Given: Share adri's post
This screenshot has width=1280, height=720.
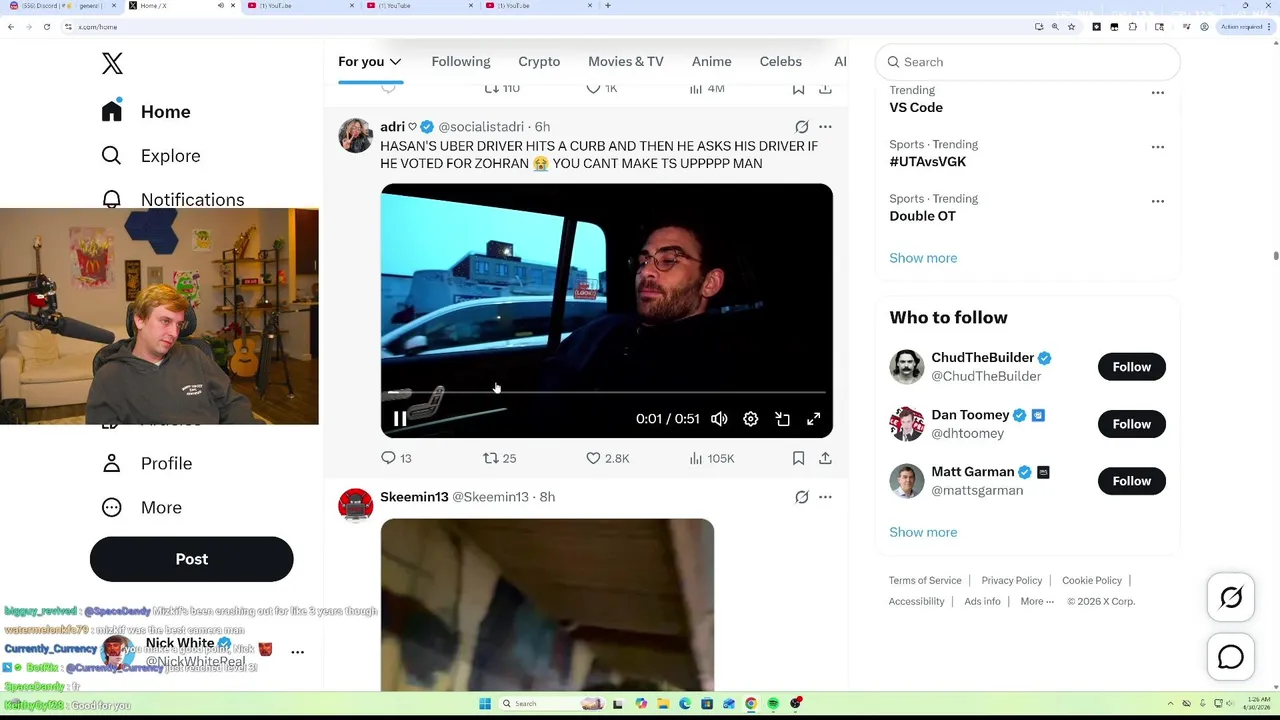Looking at the screenshot, I should click(x=825, y=458).
